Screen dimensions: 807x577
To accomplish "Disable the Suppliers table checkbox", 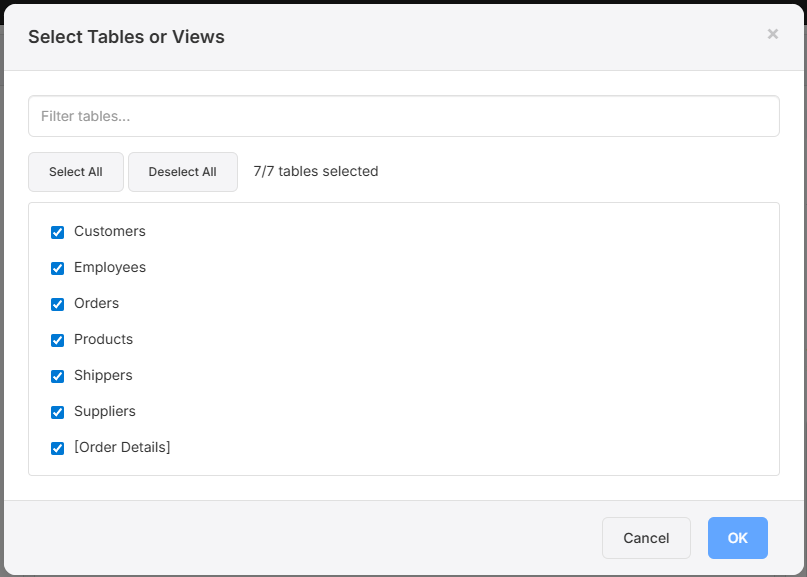I will pos(58,412).
